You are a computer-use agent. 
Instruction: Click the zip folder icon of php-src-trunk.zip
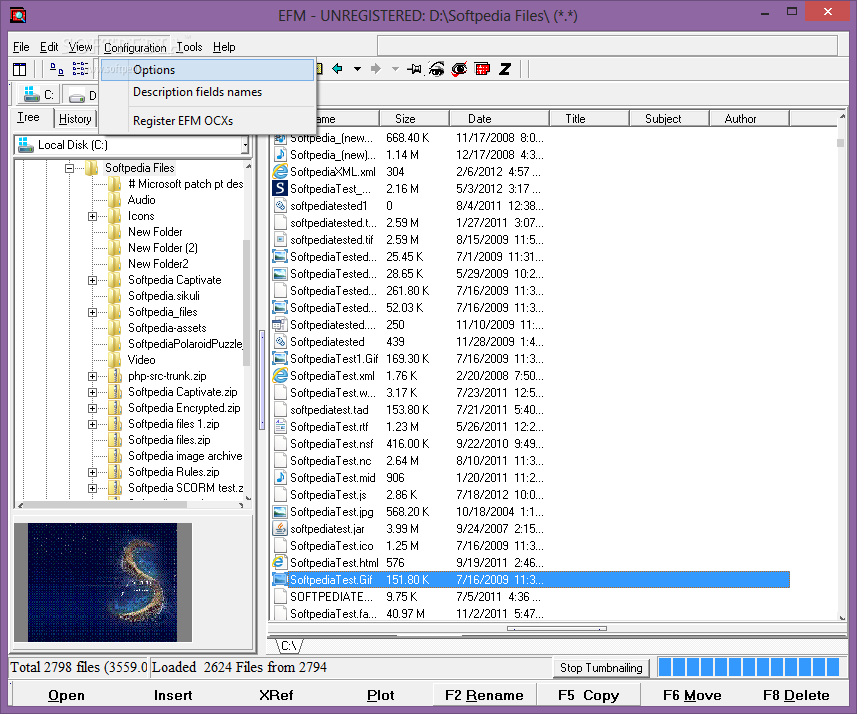coord(115,376)
